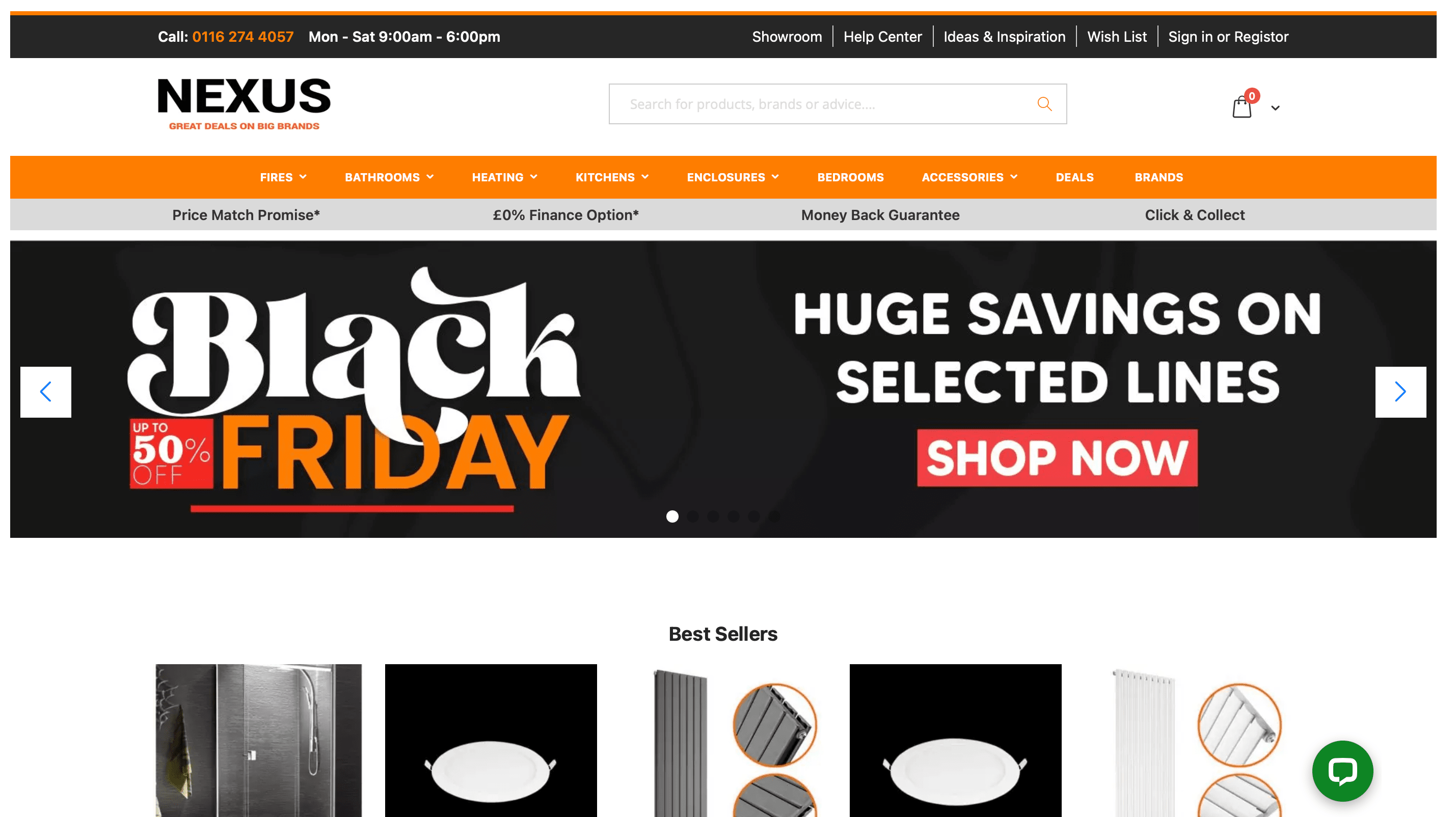Screen dimensions: 1456x817
Task: Open the HEATING dropdown menu
Action: click(505, 177)
